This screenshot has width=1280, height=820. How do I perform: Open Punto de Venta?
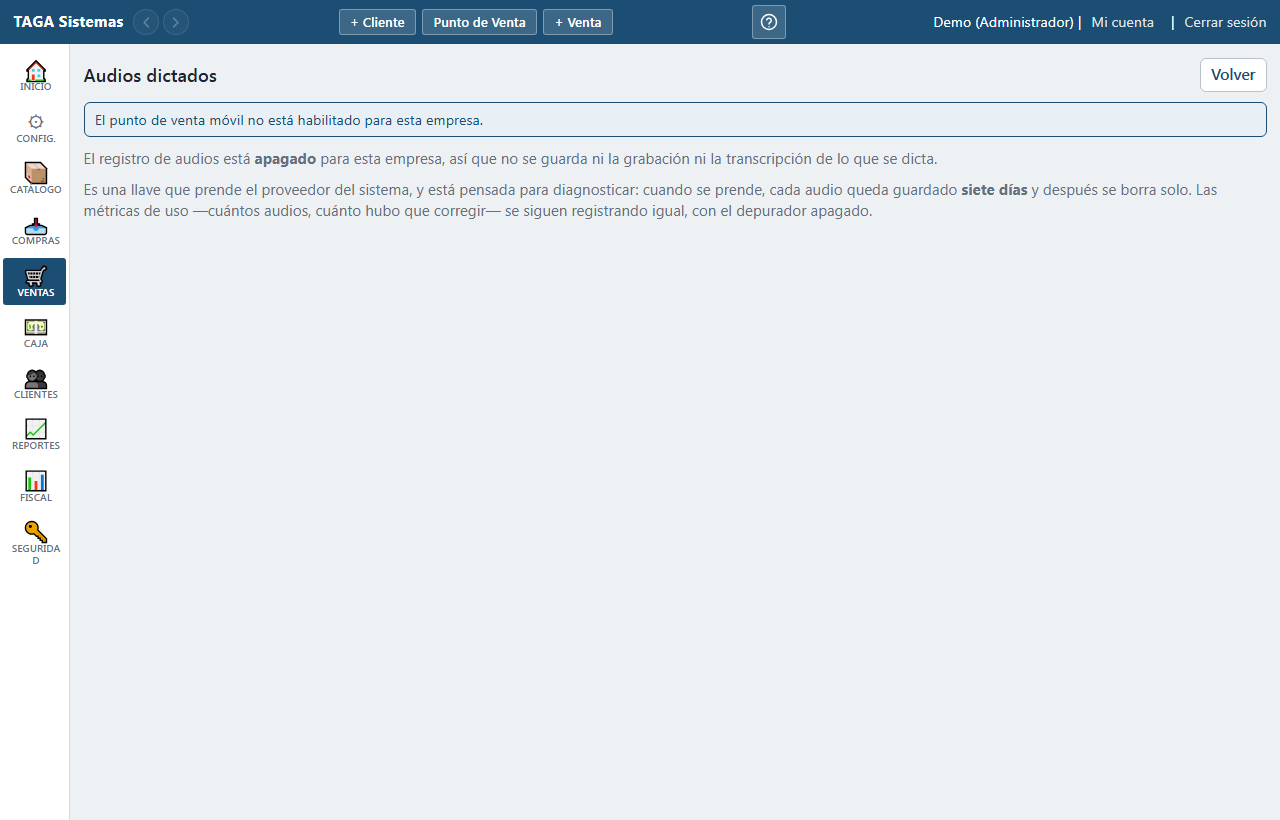click(x=479, y=22)
